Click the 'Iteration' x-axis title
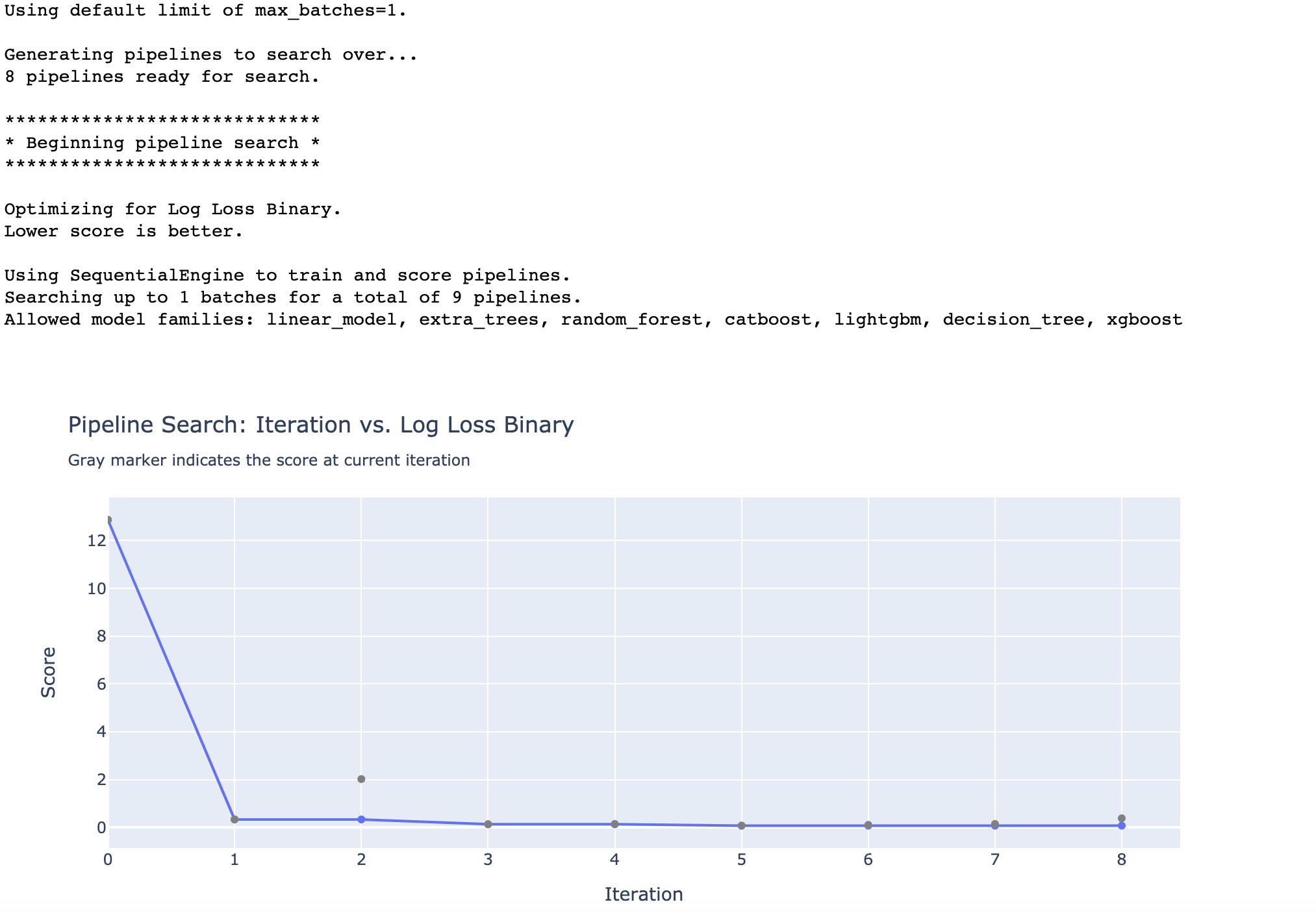Screen dimensions: 1316x913 (x=644, y=894)
